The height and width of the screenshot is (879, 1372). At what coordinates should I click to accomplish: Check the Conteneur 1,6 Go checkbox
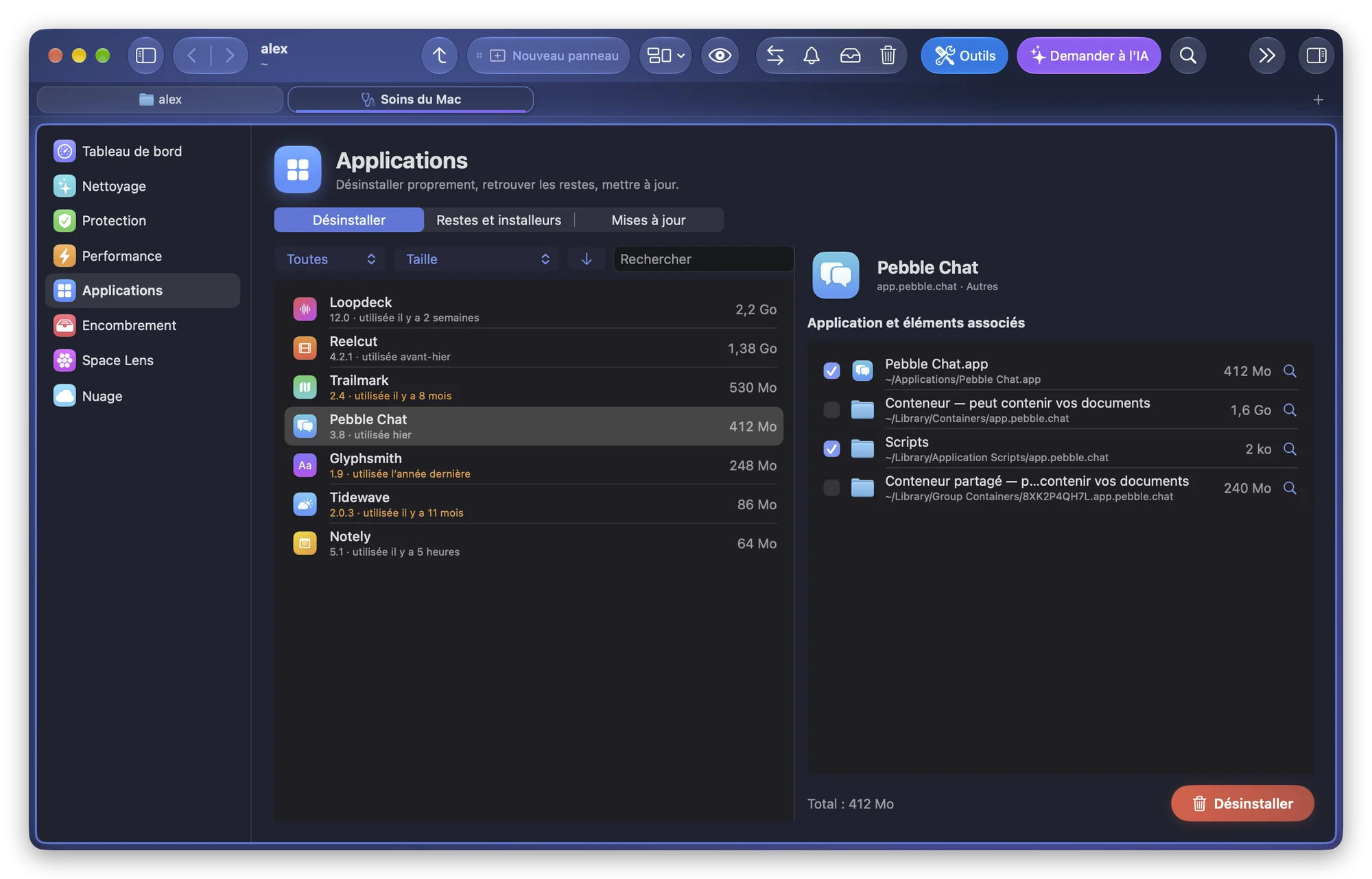point(831,410)
